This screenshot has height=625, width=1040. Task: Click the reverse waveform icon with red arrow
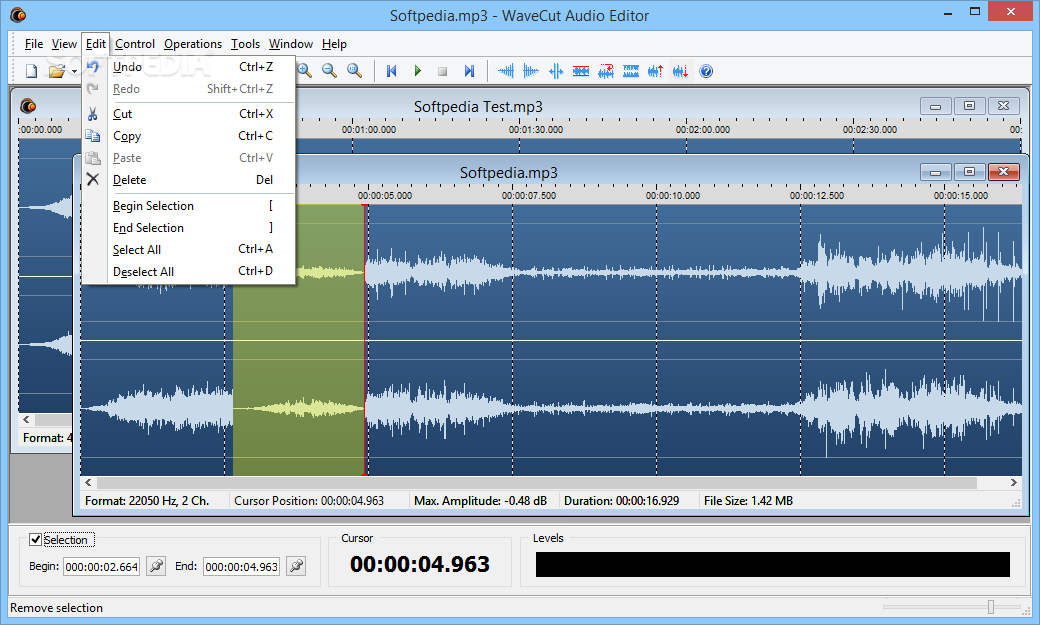[606, 71]
